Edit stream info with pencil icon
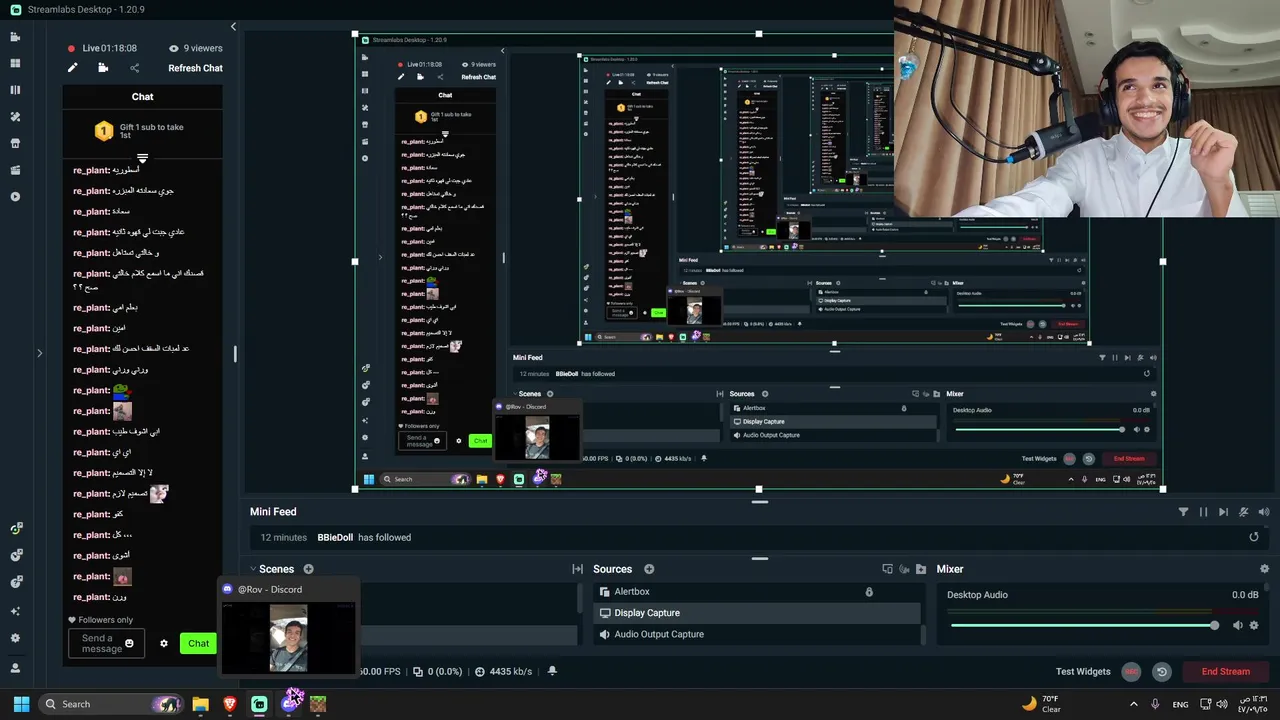The height and width of the screenshot is (720, 1280). tap(72, 68)
